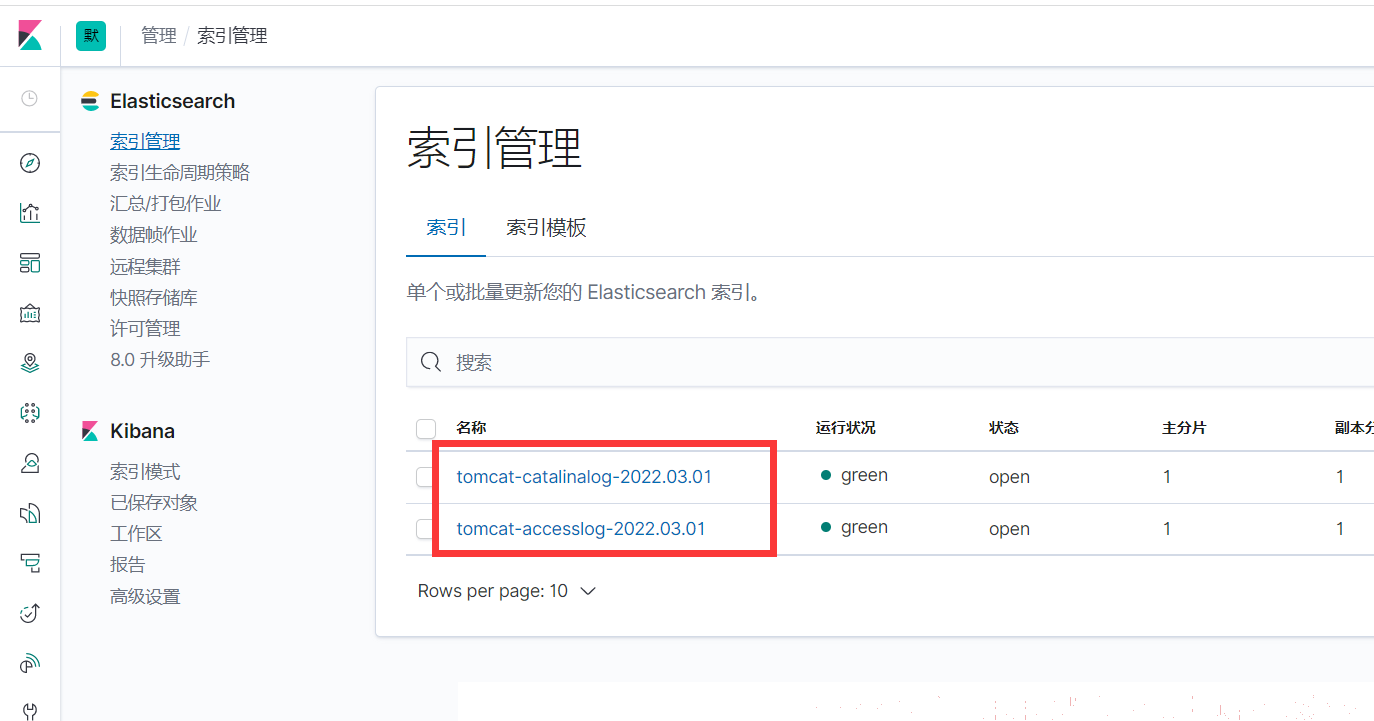
Task: Open 索引生命周期策略 in the sidebar
Action: pos(180,173)
